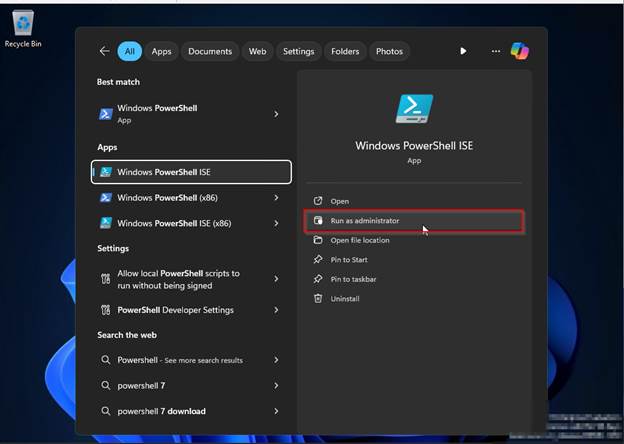
Task: Click the back arrow in search panel
Action: pos(104,51)
